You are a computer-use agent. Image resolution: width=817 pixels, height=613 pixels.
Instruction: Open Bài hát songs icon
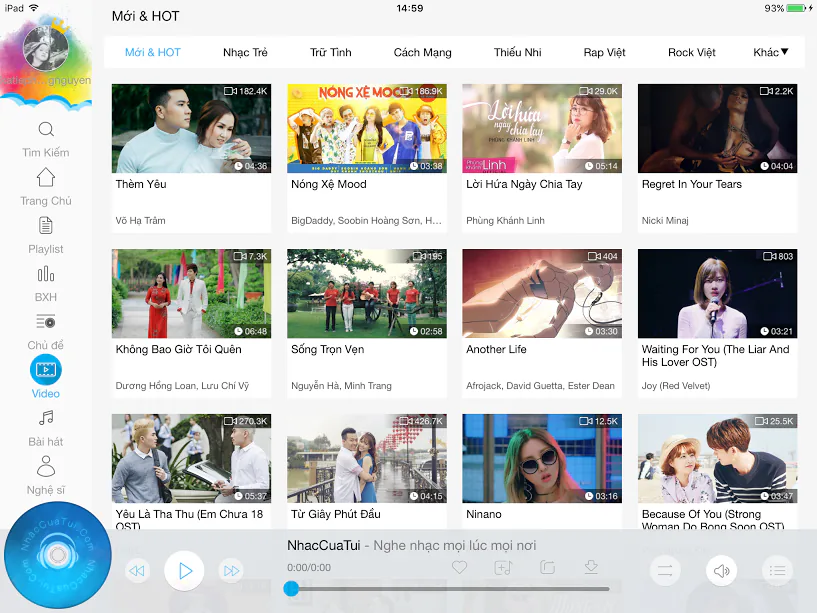pos(46,418)
